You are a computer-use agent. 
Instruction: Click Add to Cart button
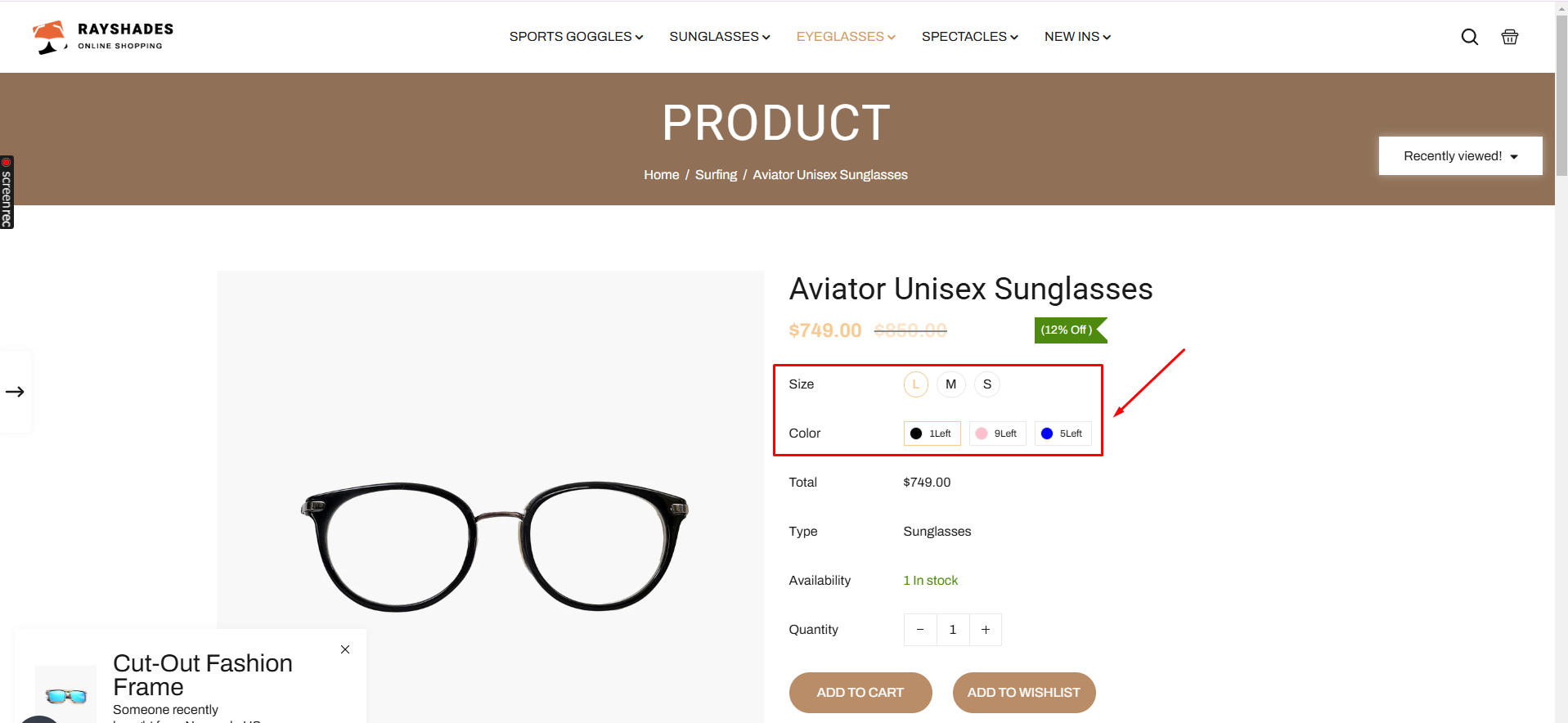pyautogui.click(x=860, y=693)
